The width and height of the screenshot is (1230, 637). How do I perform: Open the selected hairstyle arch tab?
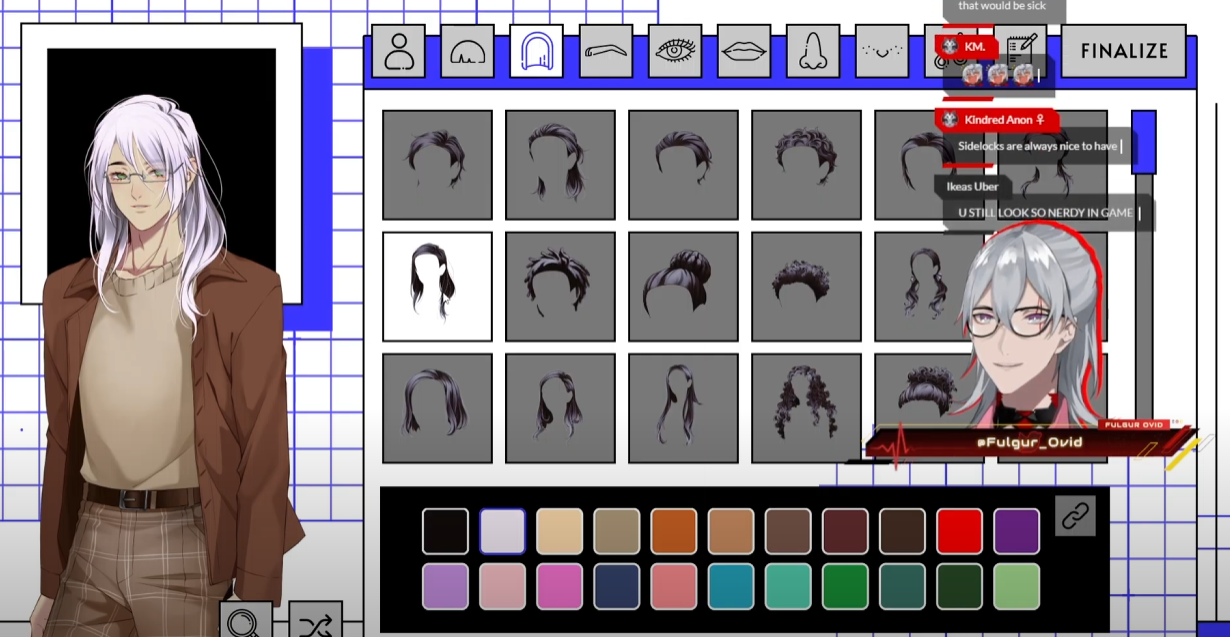tap(536, 51)
